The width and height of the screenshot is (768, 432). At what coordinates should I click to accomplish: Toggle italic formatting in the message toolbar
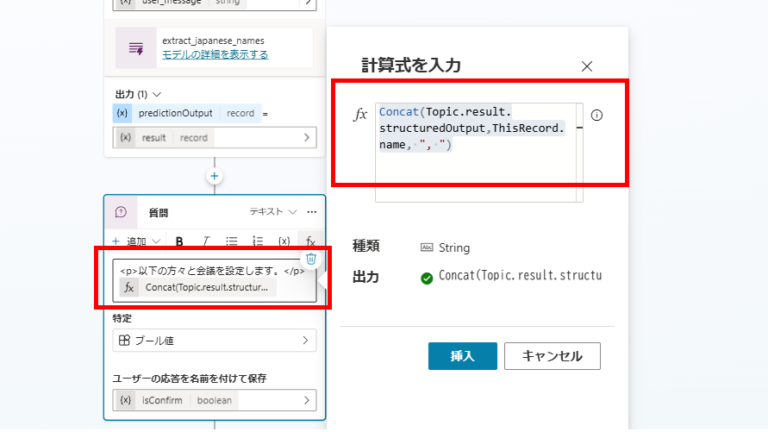[x=206, y=241]
